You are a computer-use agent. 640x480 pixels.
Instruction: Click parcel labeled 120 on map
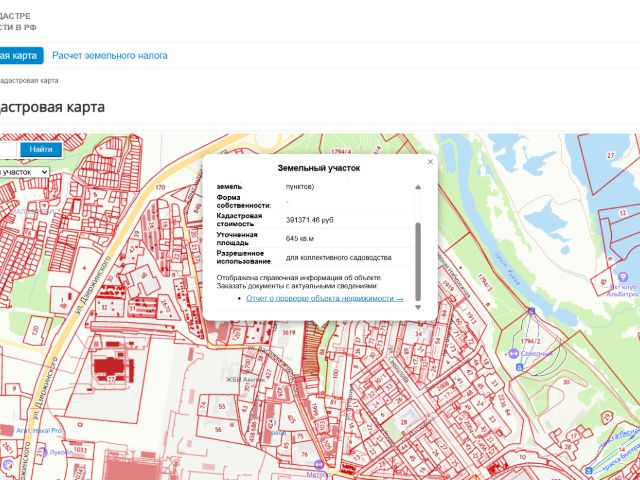pos(35,329)
